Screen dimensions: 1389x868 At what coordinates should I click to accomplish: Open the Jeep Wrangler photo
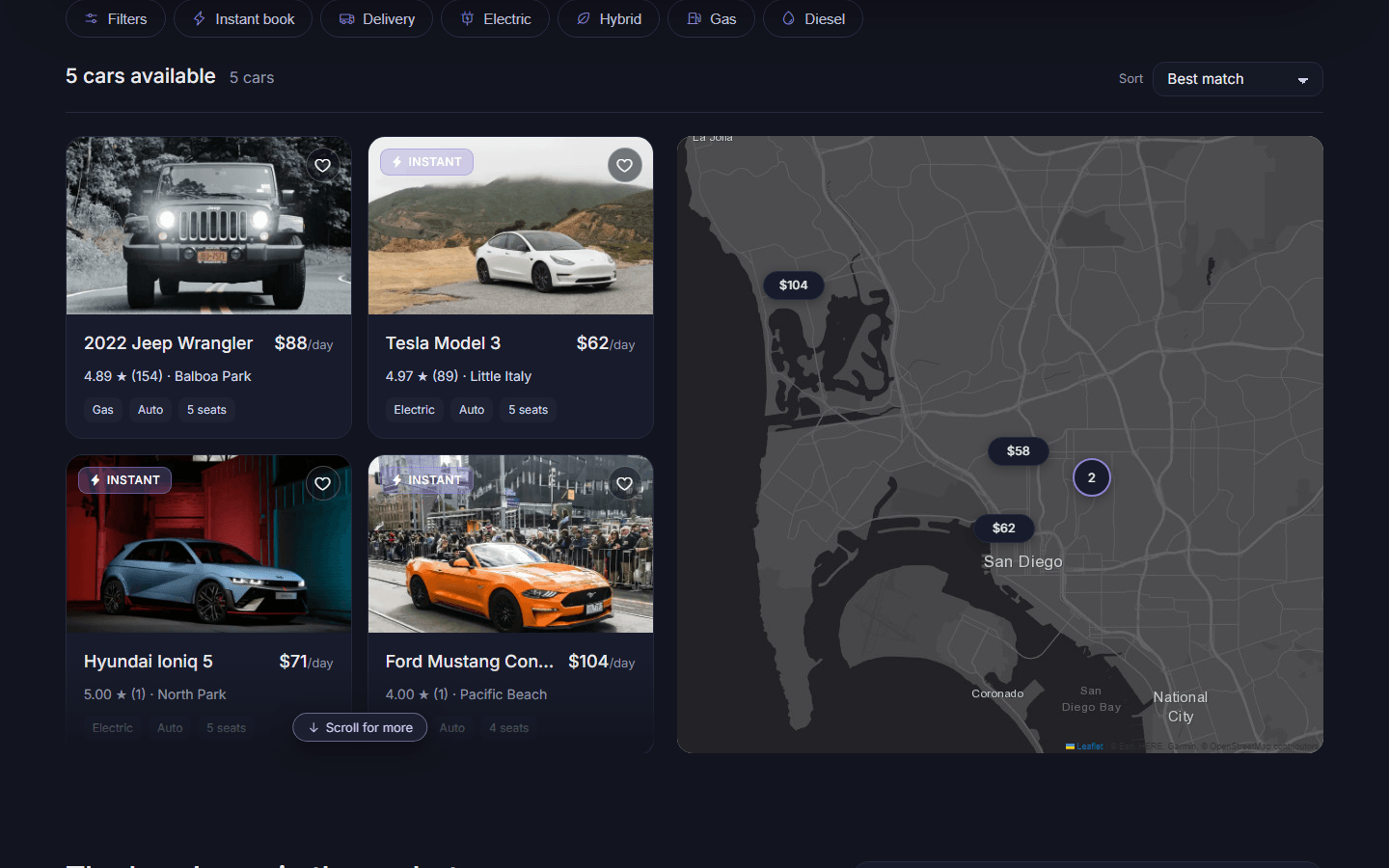click(x=208, y=226)
